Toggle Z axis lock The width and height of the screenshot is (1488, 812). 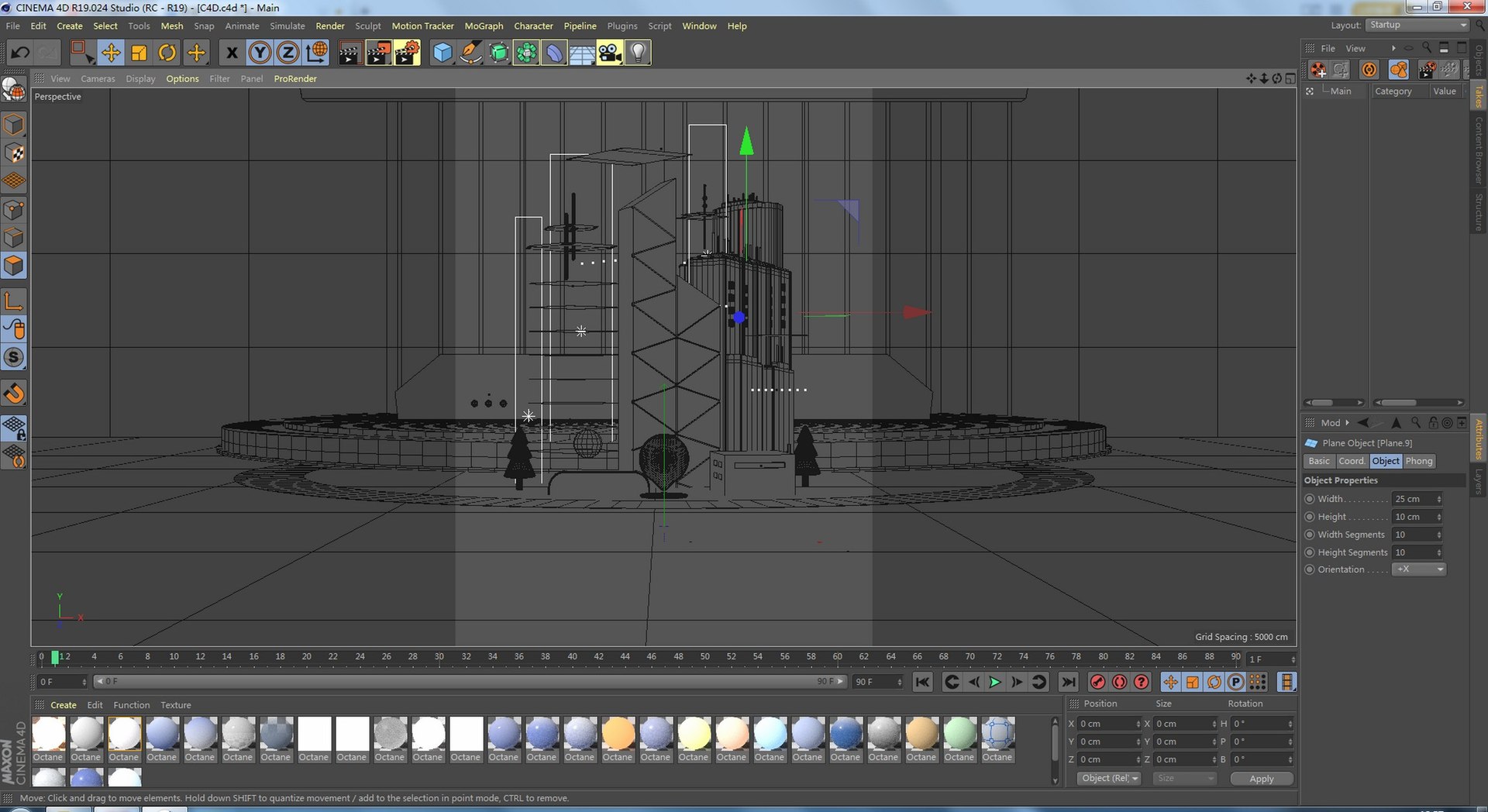tap(288, 53)
